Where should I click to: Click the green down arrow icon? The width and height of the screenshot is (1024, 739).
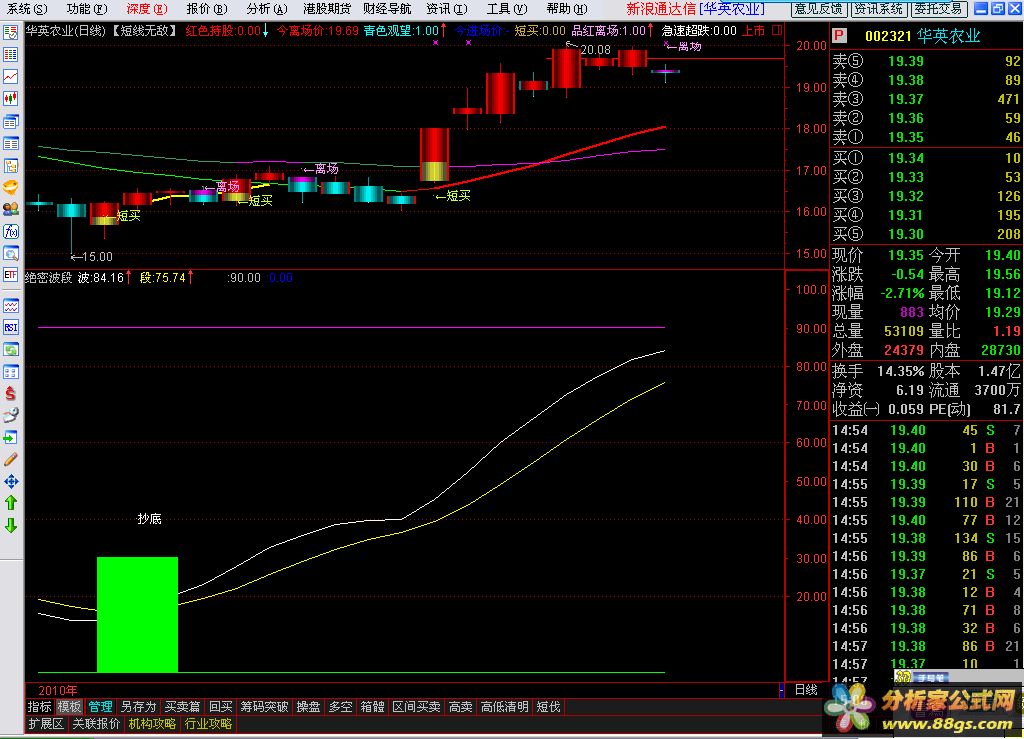click(x=10, y=526)
